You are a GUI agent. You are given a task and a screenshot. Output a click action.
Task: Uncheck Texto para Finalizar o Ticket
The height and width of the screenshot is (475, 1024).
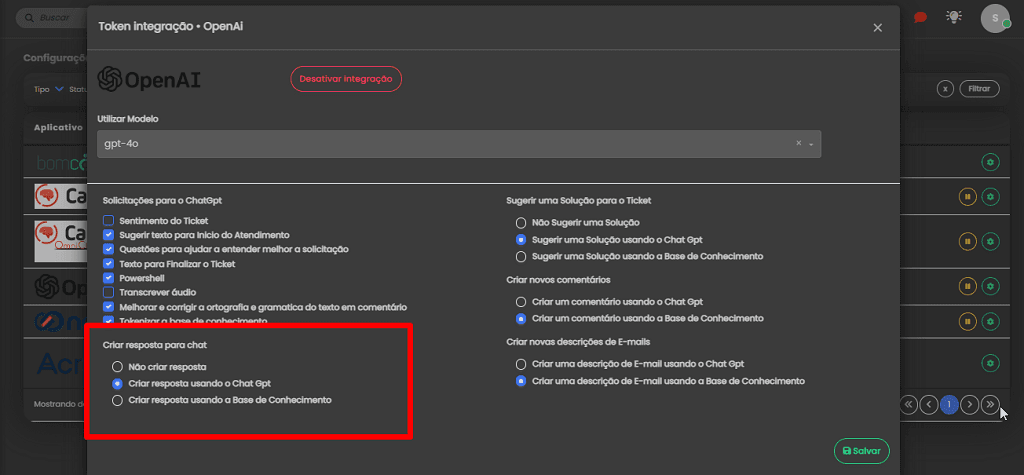coord(108,264)
